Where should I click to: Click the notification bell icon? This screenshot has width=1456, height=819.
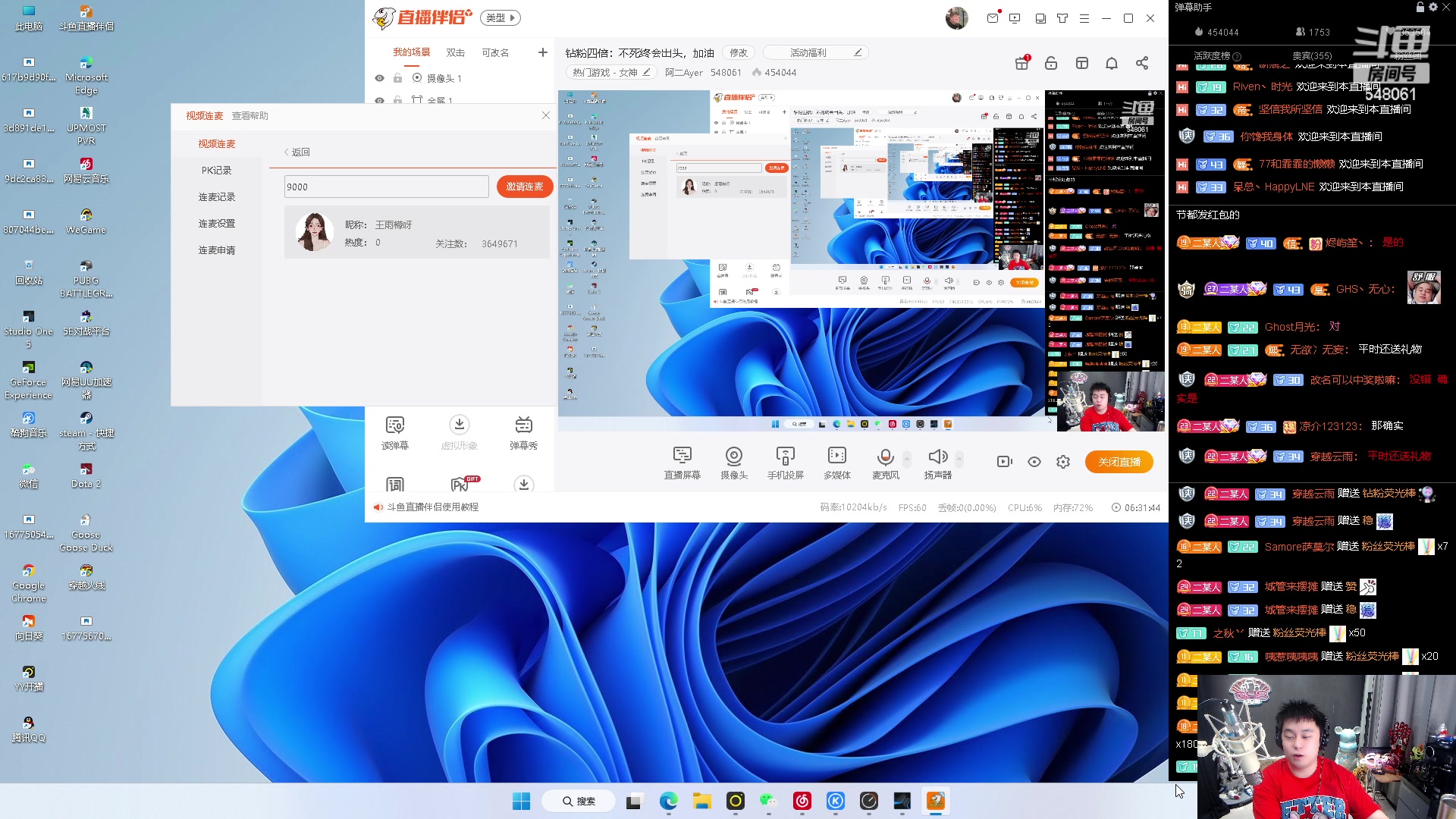click(1112, 63)
